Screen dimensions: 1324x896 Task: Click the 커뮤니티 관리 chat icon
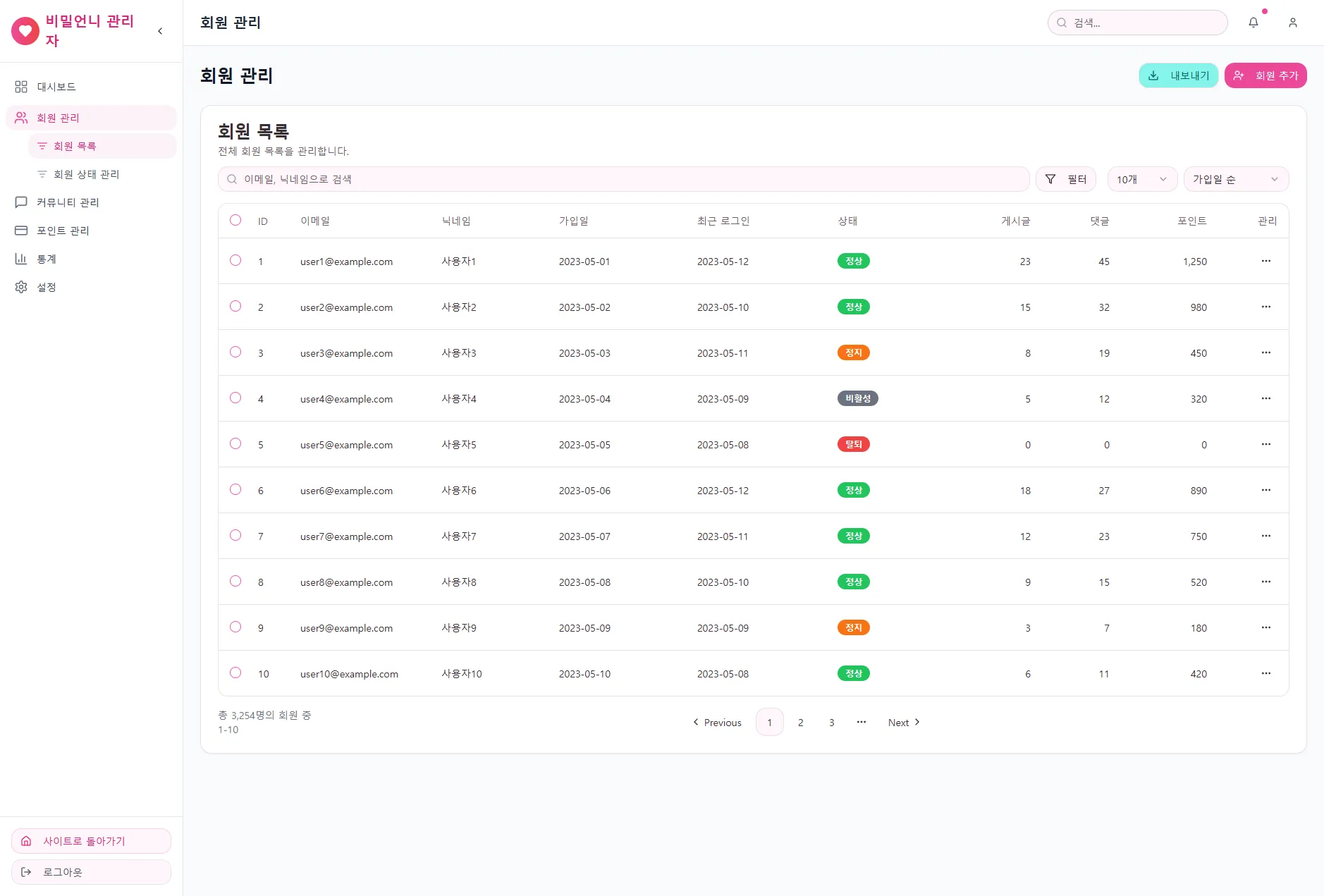[21, 202]
